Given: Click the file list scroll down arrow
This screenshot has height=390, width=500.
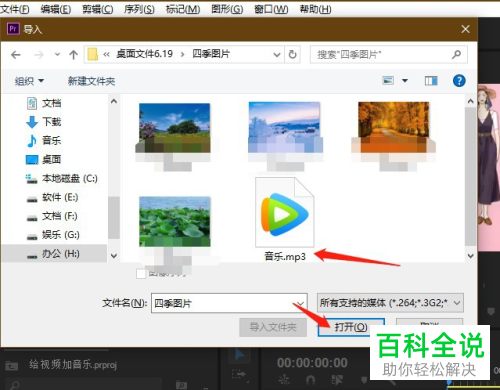Looking at the screenshot, I should (471, 256).
